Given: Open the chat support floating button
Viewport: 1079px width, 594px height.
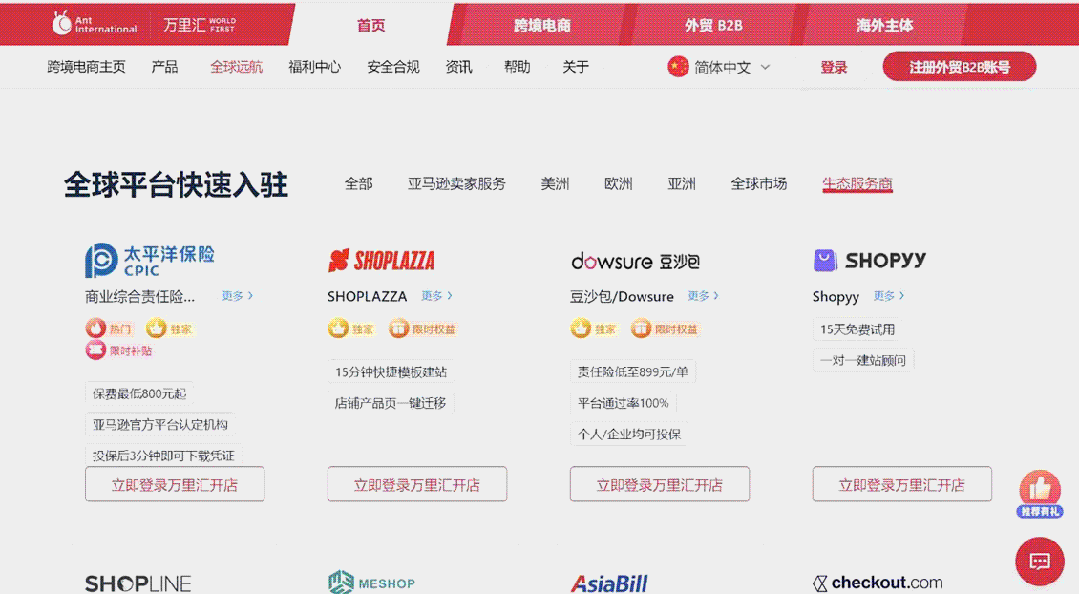Looking at the screenshot, I should [x=1040, y=562].
